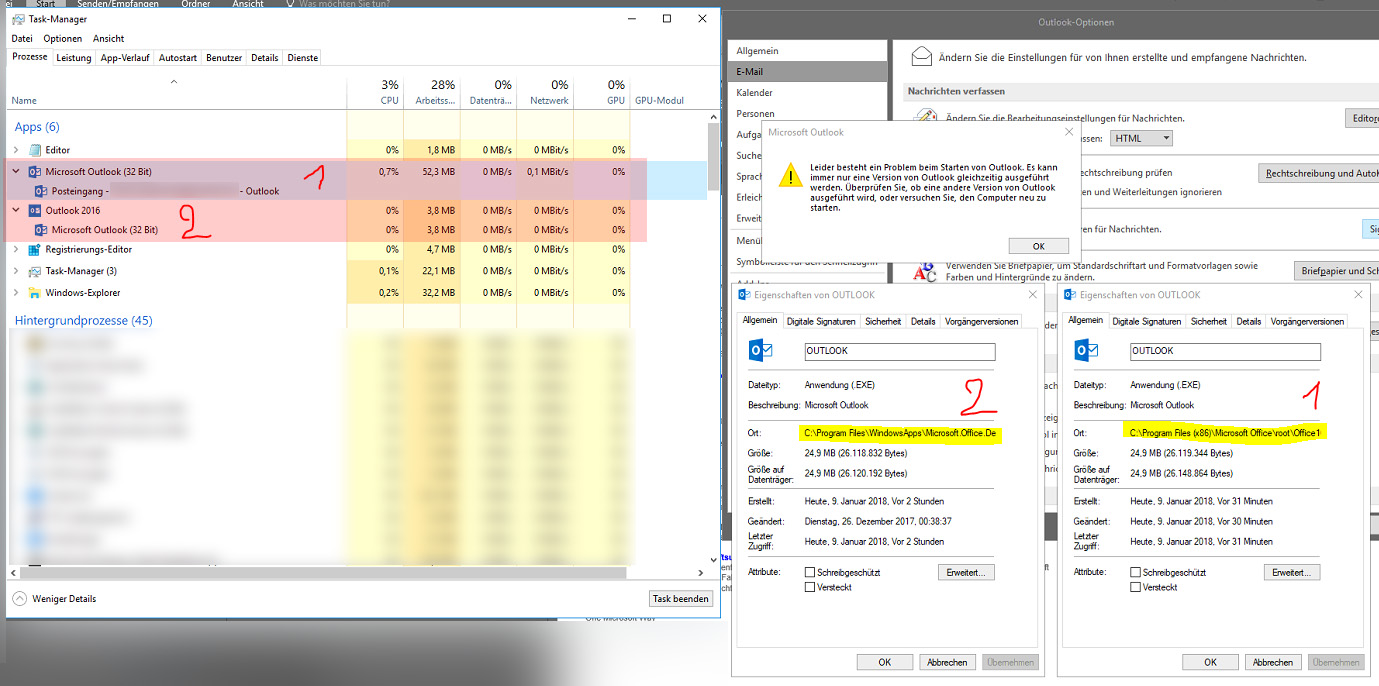The height and width of the screenshot is (686, 1379).
Task: Click Erweitert button in left Eigenschaften dialog
Action: pyautogui.click(x=966, y=572)
